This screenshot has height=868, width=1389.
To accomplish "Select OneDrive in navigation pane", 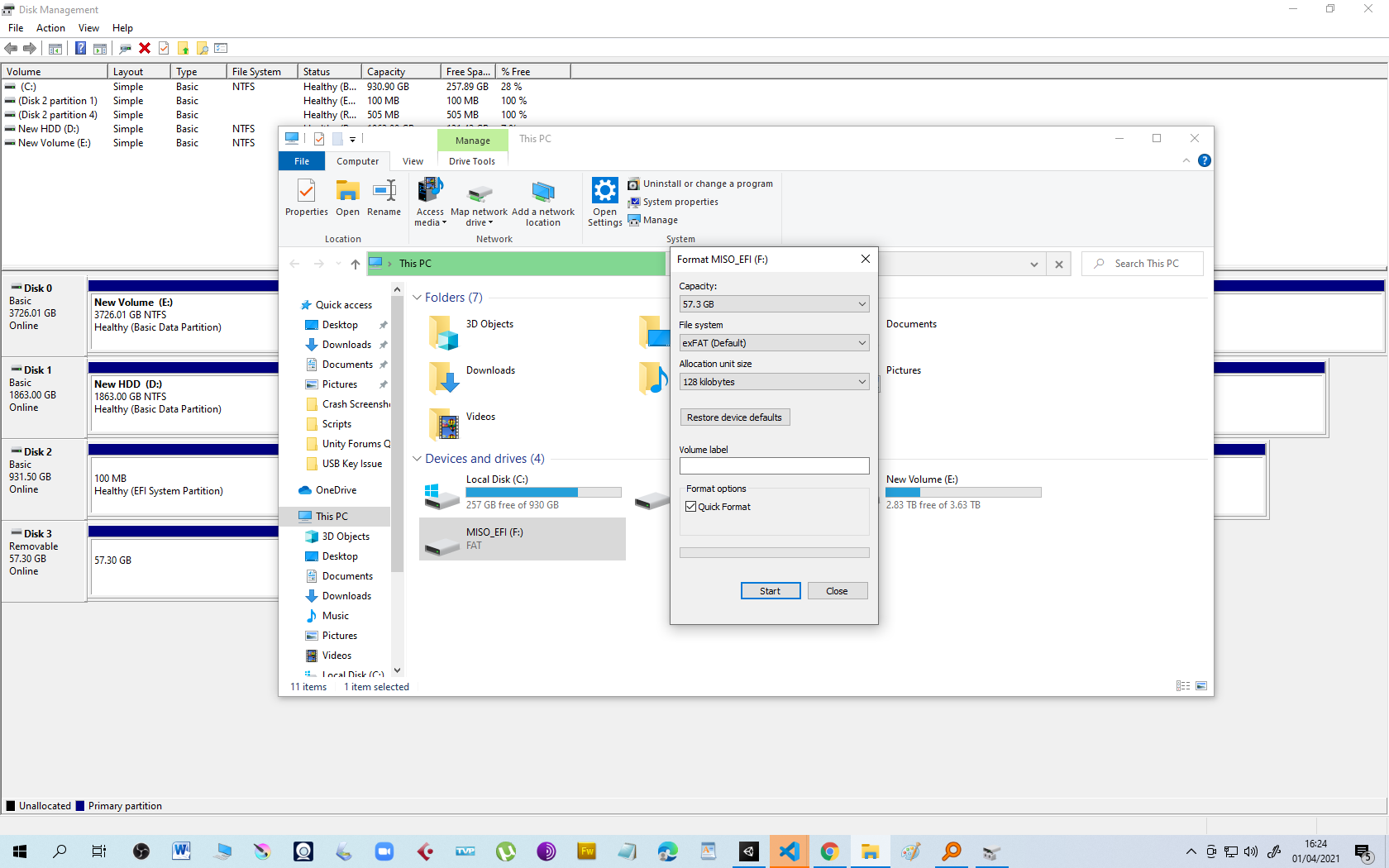I will [x=336, y=490].
